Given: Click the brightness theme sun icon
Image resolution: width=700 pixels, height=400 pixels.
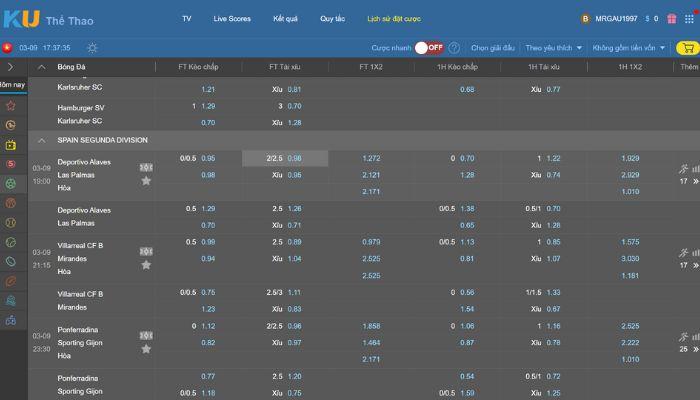Looking at the screenshot, I should point(92,47).
